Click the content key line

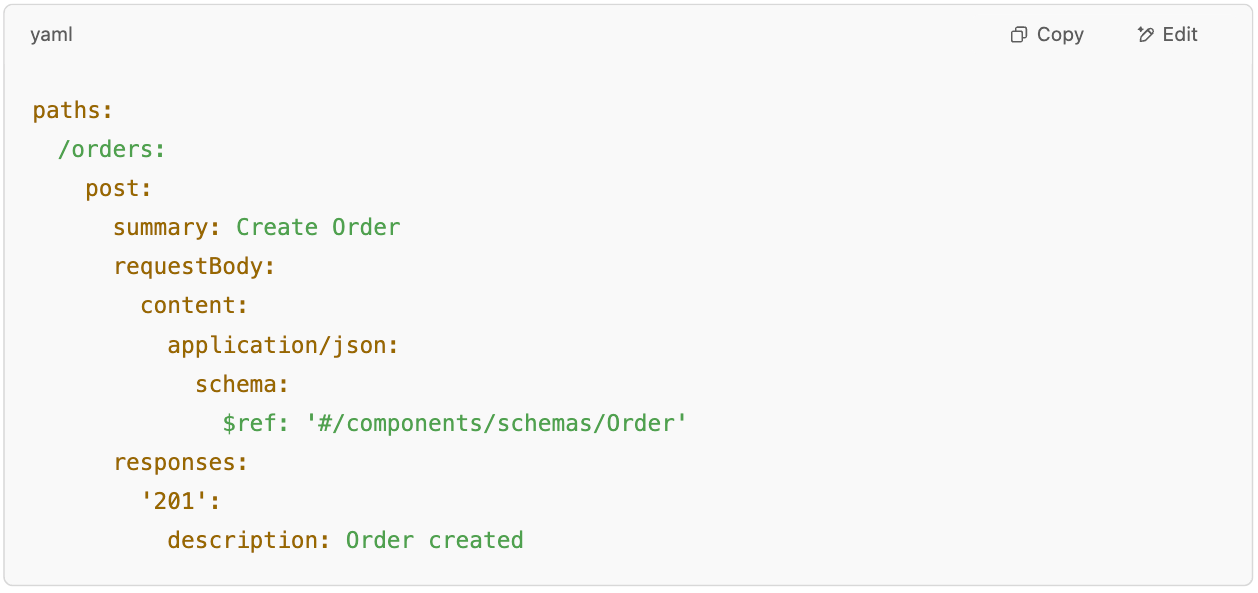pos(194,306)
